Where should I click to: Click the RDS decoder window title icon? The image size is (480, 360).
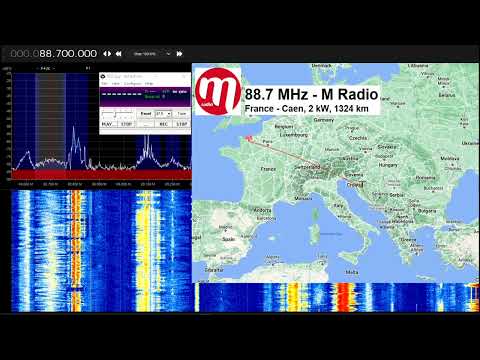[103, 76]
